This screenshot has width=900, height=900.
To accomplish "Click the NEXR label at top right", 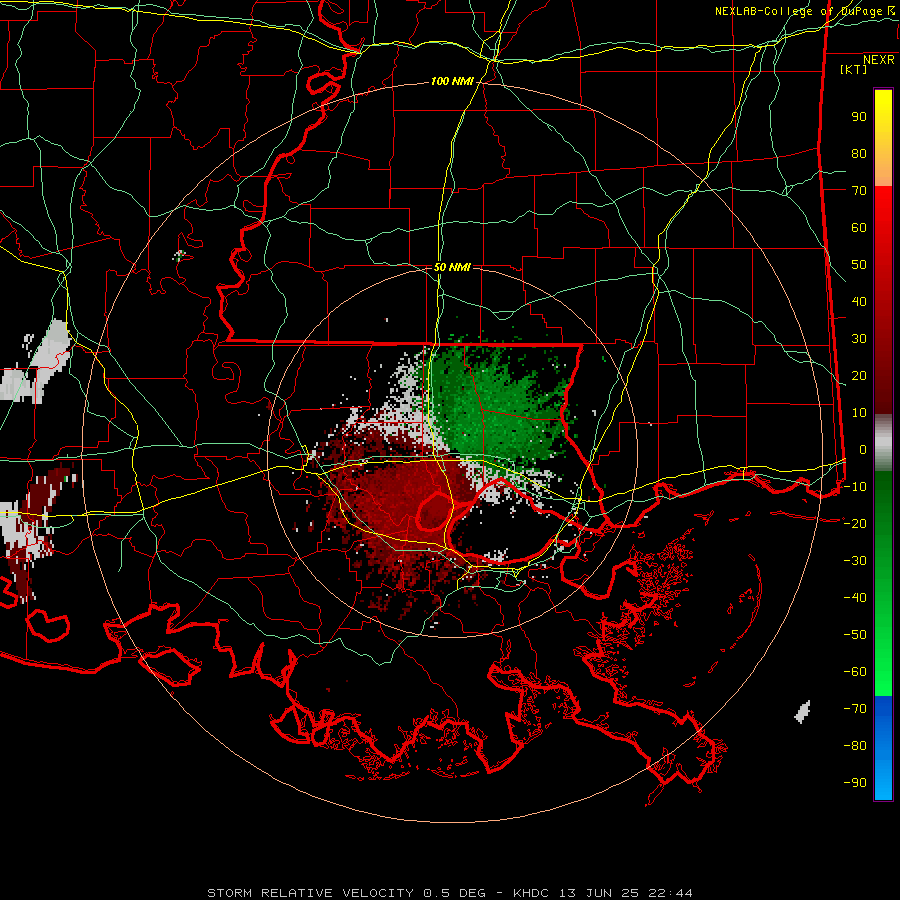I will [879, 60].
